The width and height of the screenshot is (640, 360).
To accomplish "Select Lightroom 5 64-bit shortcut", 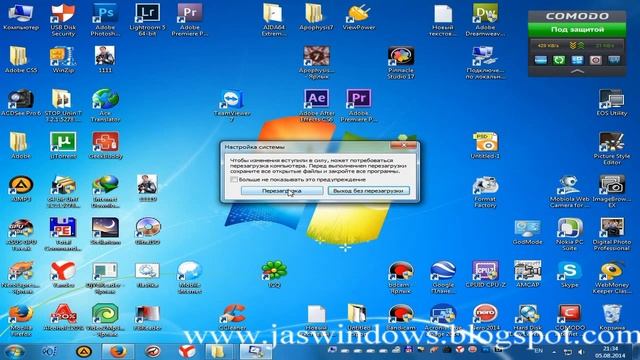I will tap(147, 20).
